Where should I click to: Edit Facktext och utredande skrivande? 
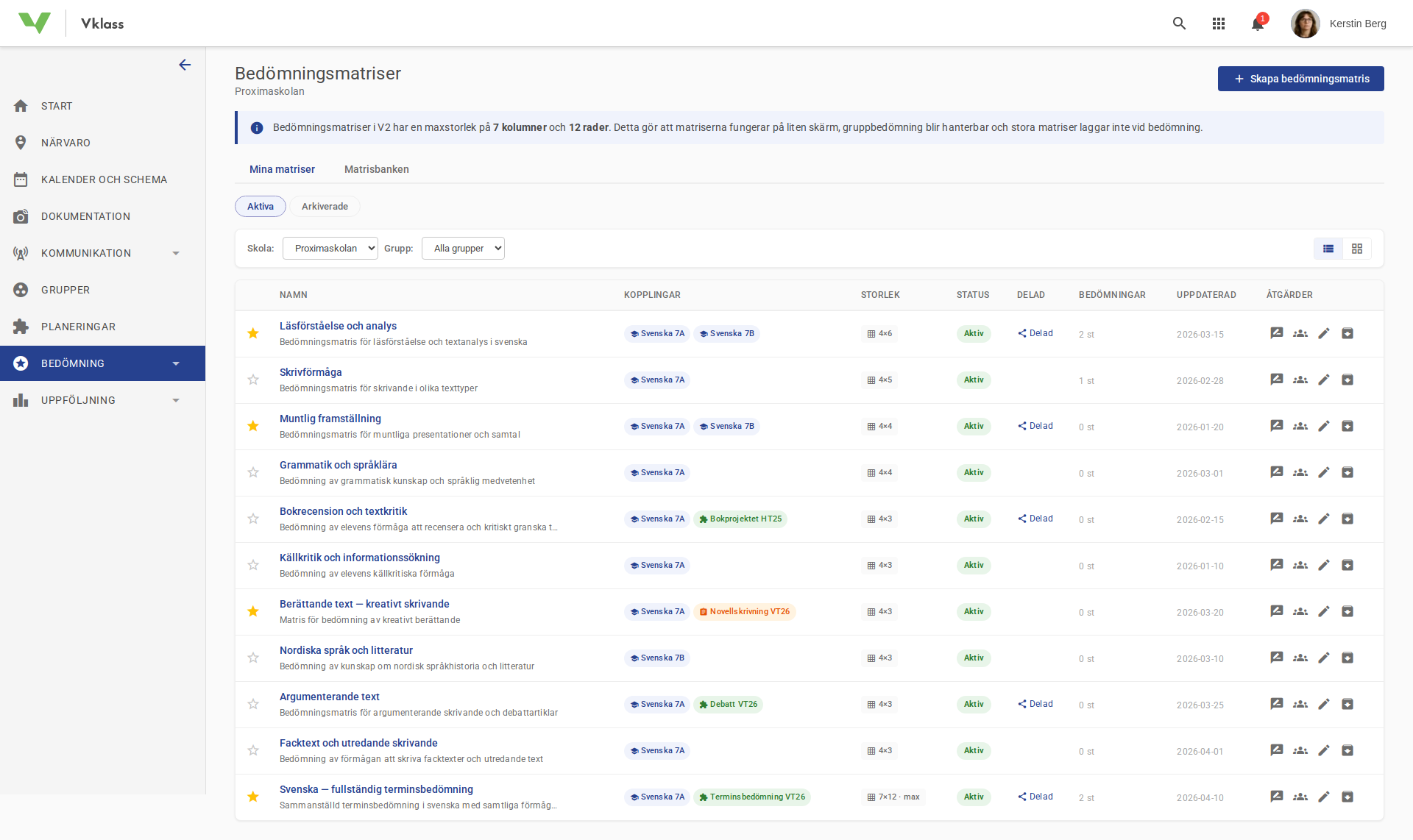[1324, 750]
